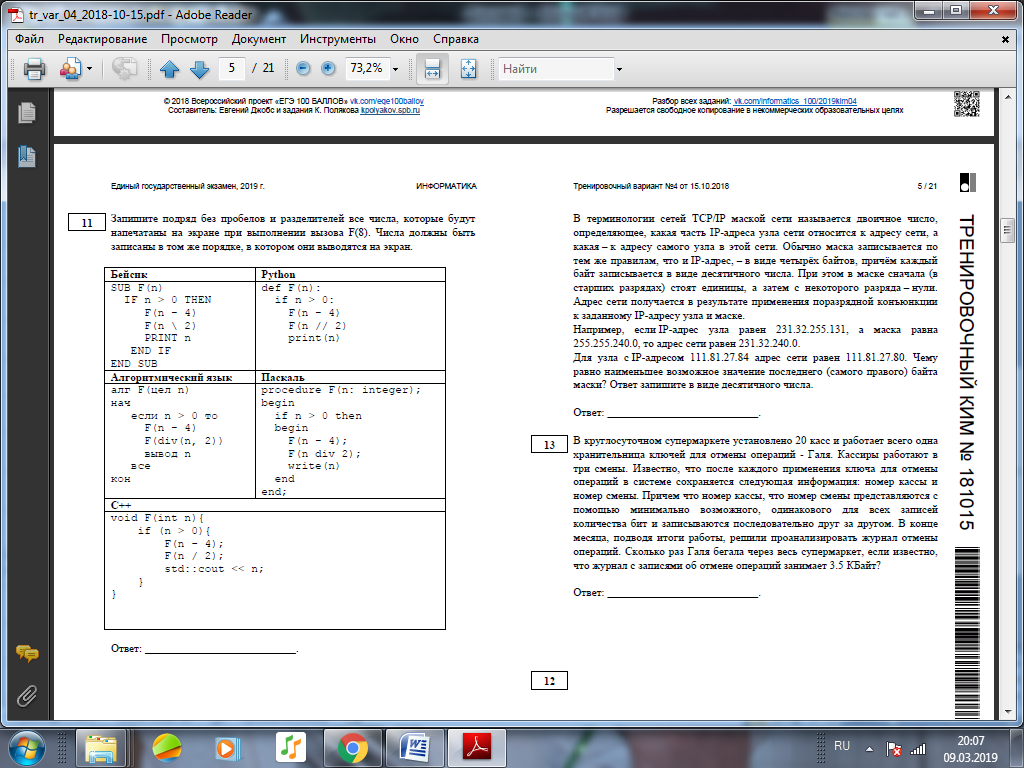The image size is (1024, 768).
Task: Open Microsoft Word from taskbar
Action: pos(414,748)
